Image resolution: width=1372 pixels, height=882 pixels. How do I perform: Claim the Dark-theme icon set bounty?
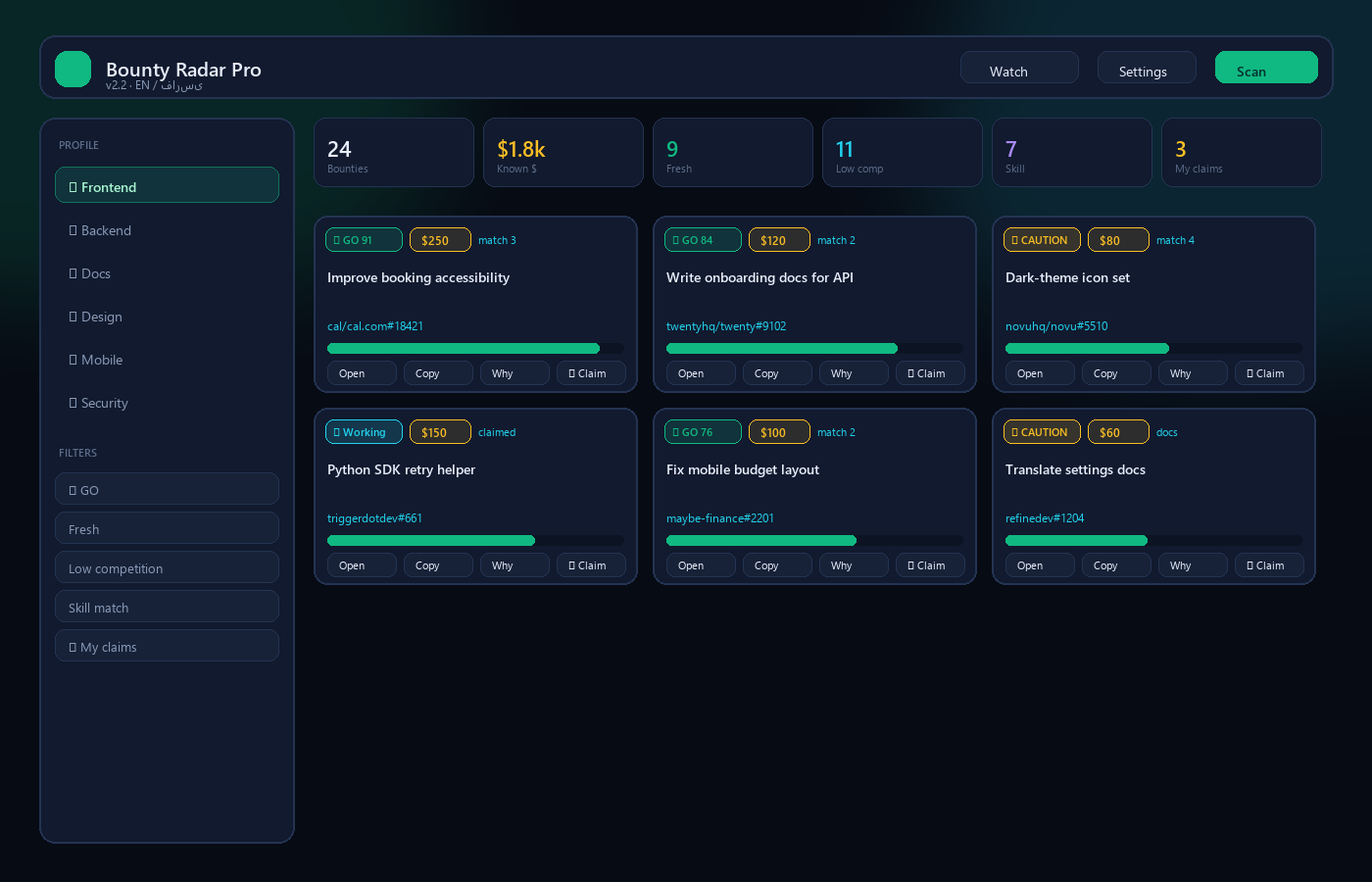(x=1269, y=373)
